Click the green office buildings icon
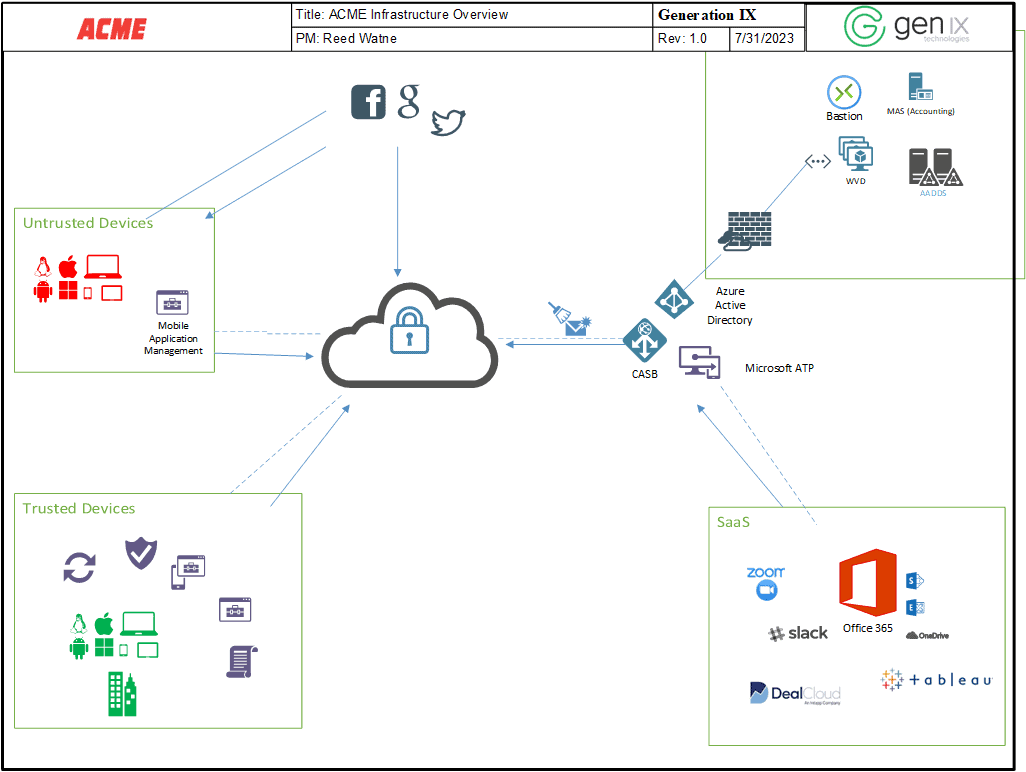The image size is (1026, 772). point(122,694)
